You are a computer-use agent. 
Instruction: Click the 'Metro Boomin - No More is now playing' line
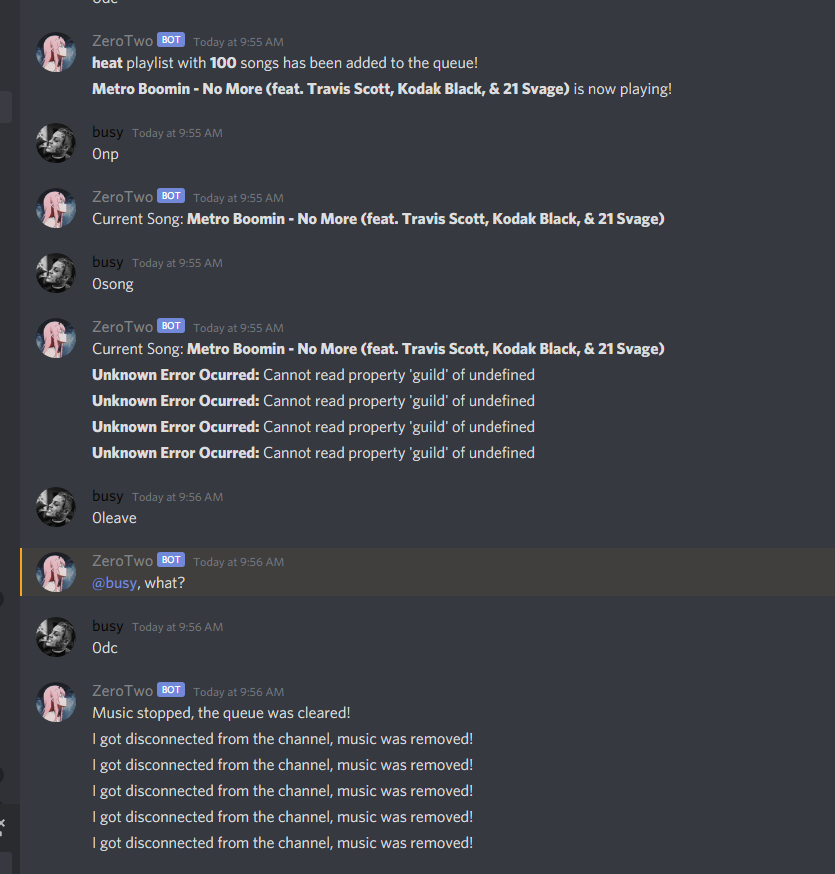pos(382,89)
